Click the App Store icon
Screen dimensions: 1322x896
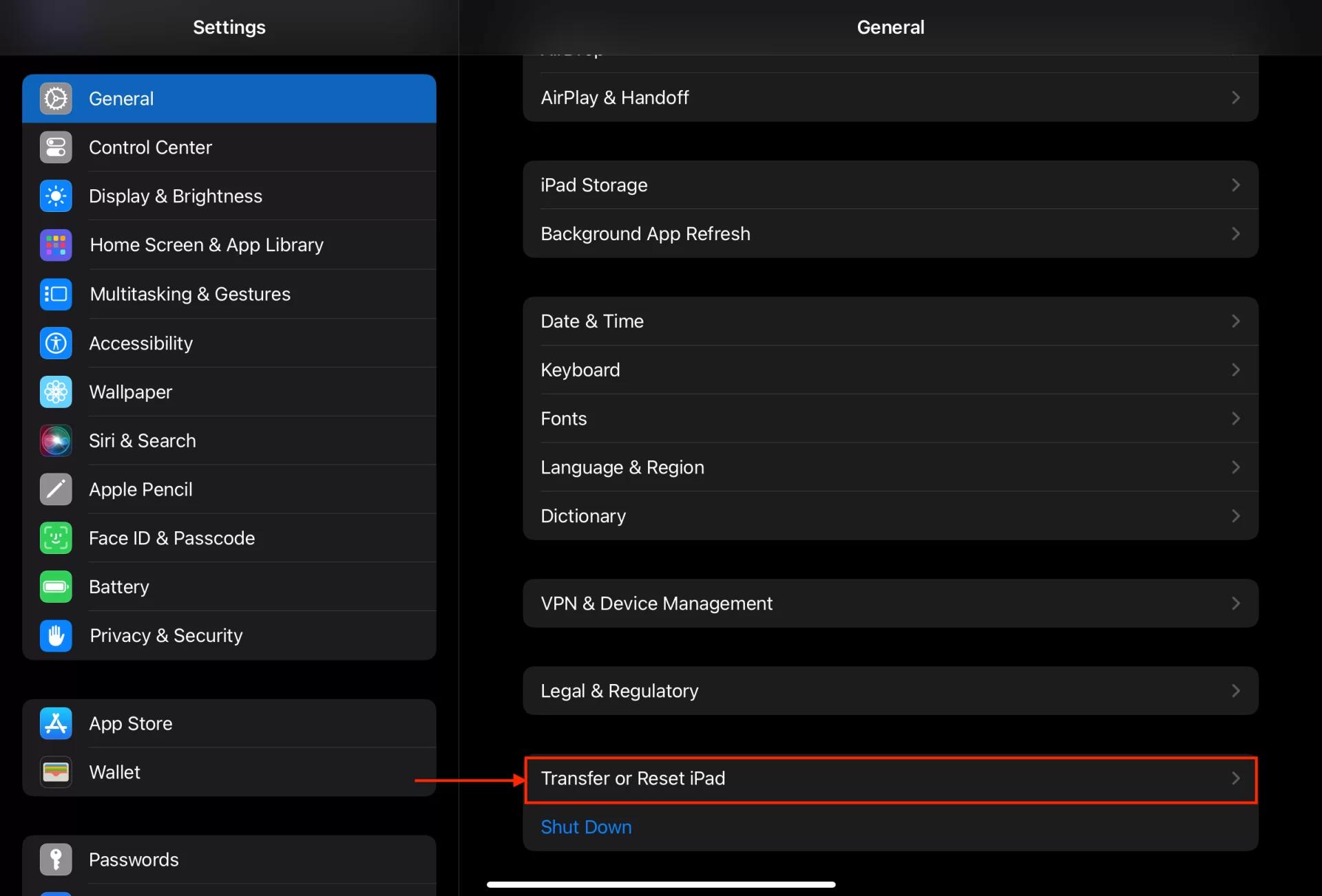click(56, 723)
